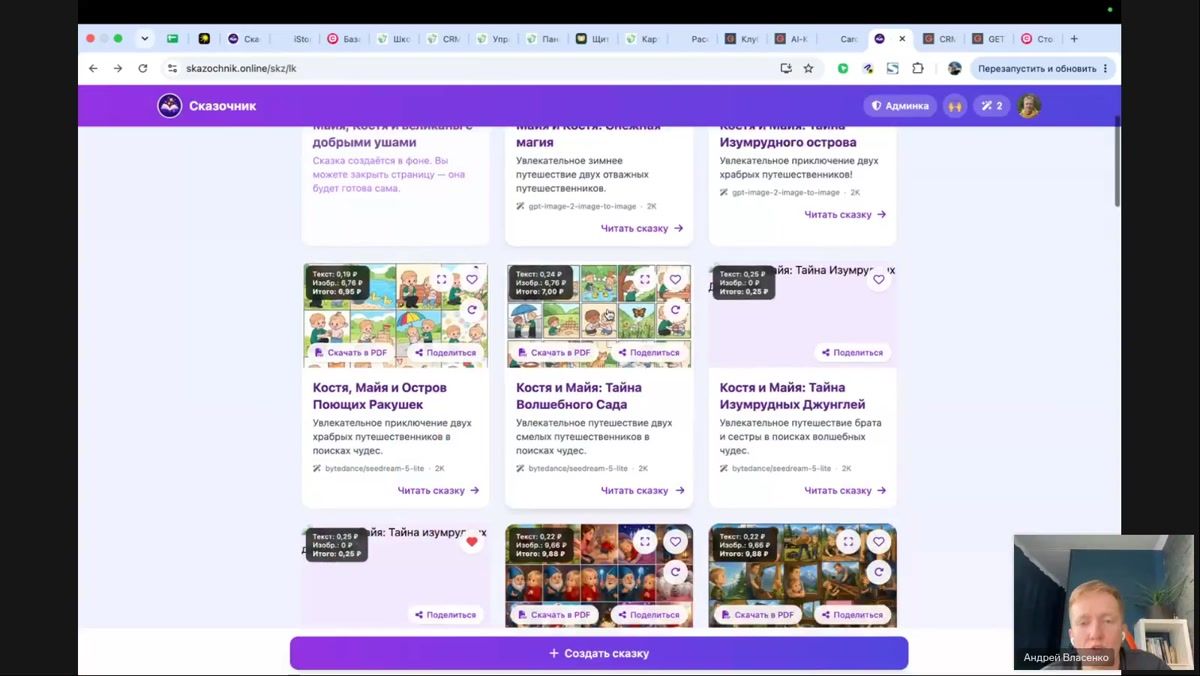Download Остров Поющих Ракушек as PDF
This screenshot has width=1200, height=676.
click(351, 352)
